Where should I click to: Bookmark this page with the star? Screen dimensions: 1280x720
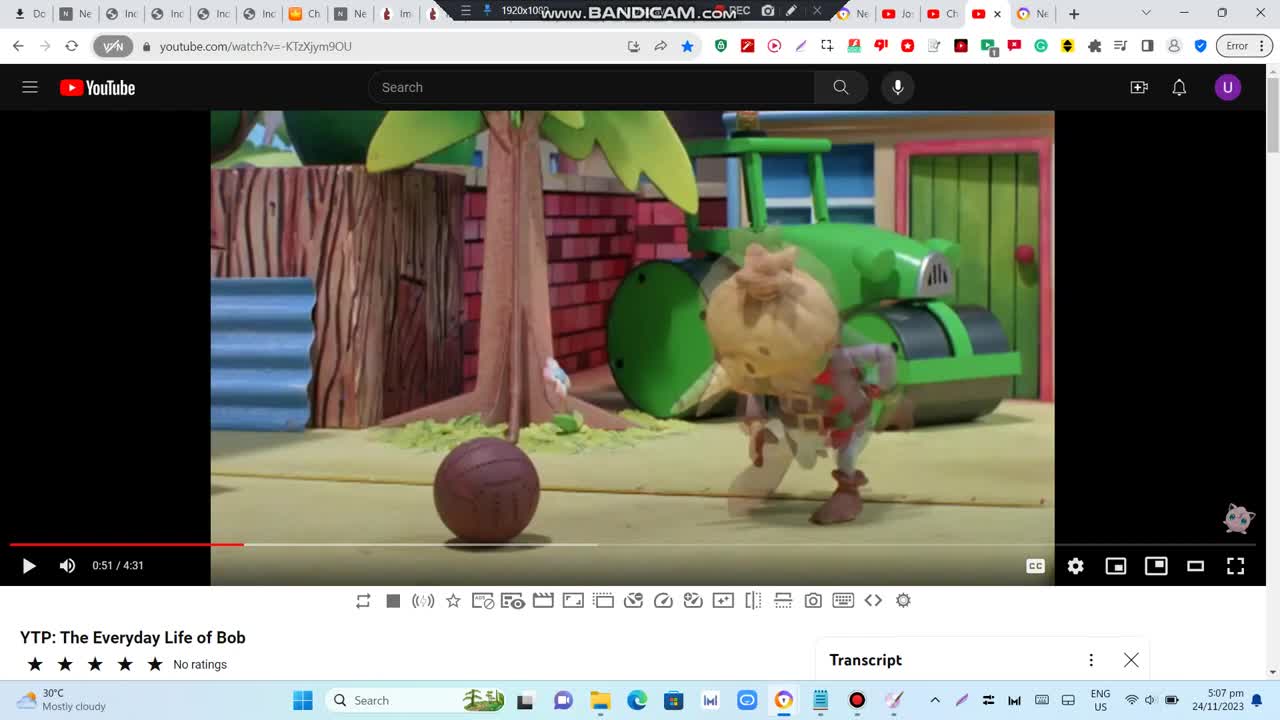click(687, 46)
